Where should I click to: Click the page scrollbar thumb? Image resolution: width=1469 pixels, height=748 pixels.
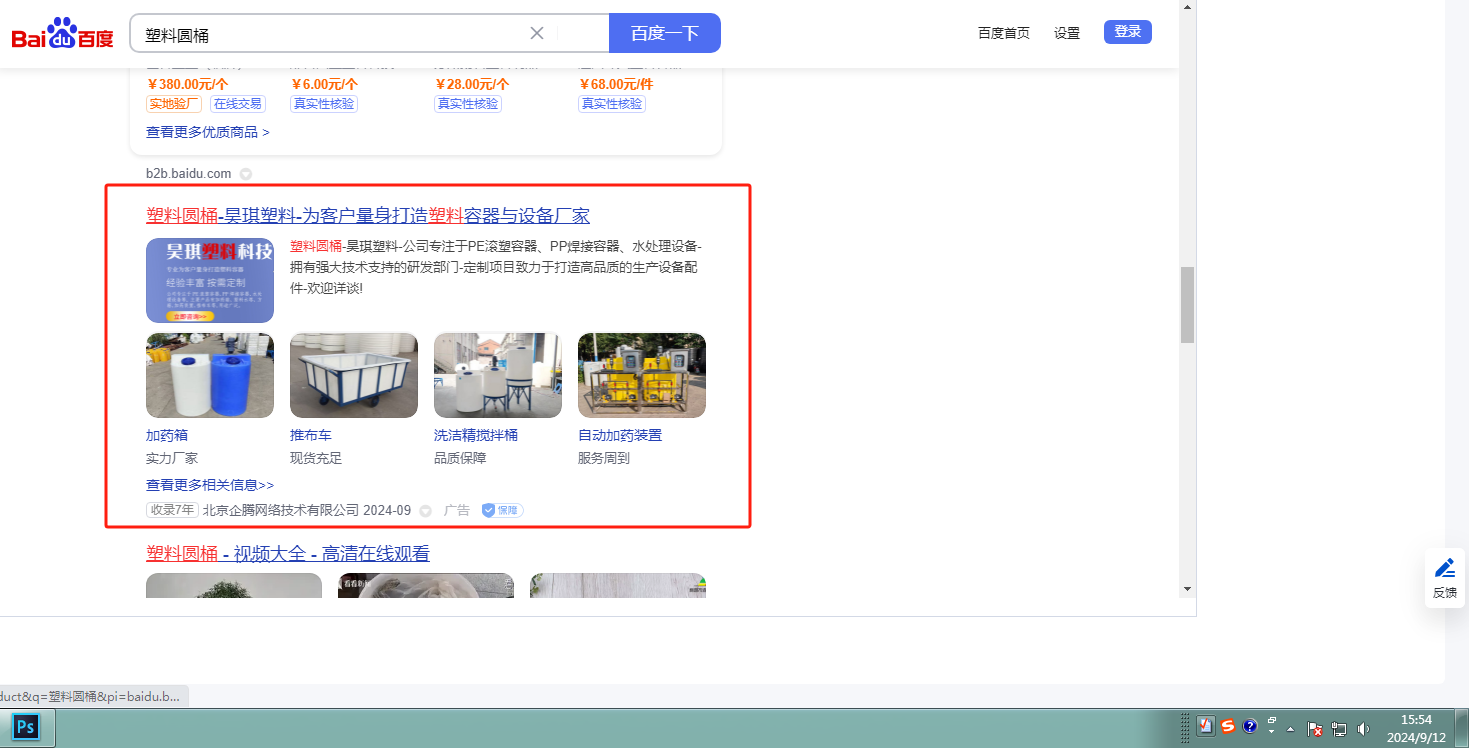(1187, 305)
